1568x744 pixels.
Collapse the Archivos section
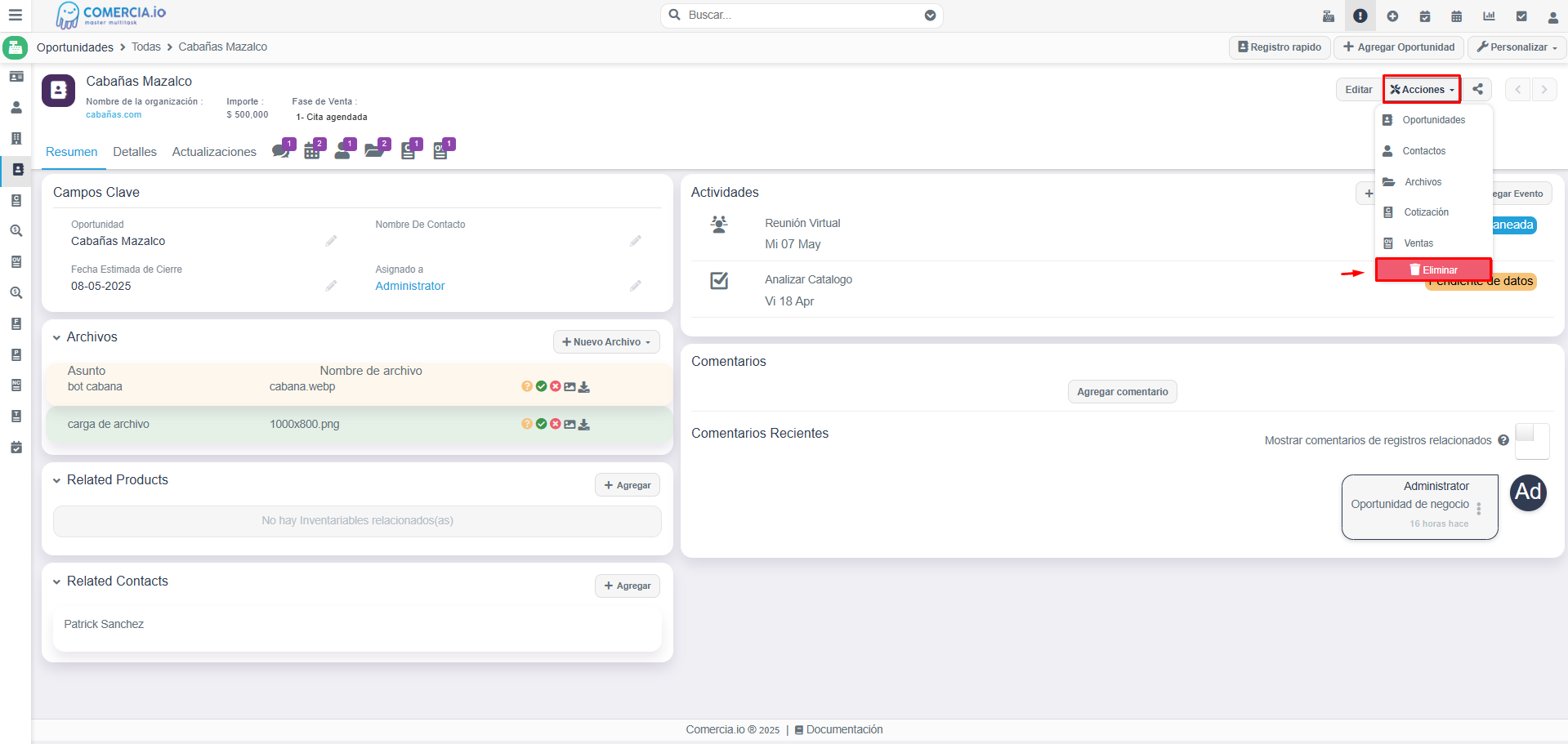coord(57,337)
